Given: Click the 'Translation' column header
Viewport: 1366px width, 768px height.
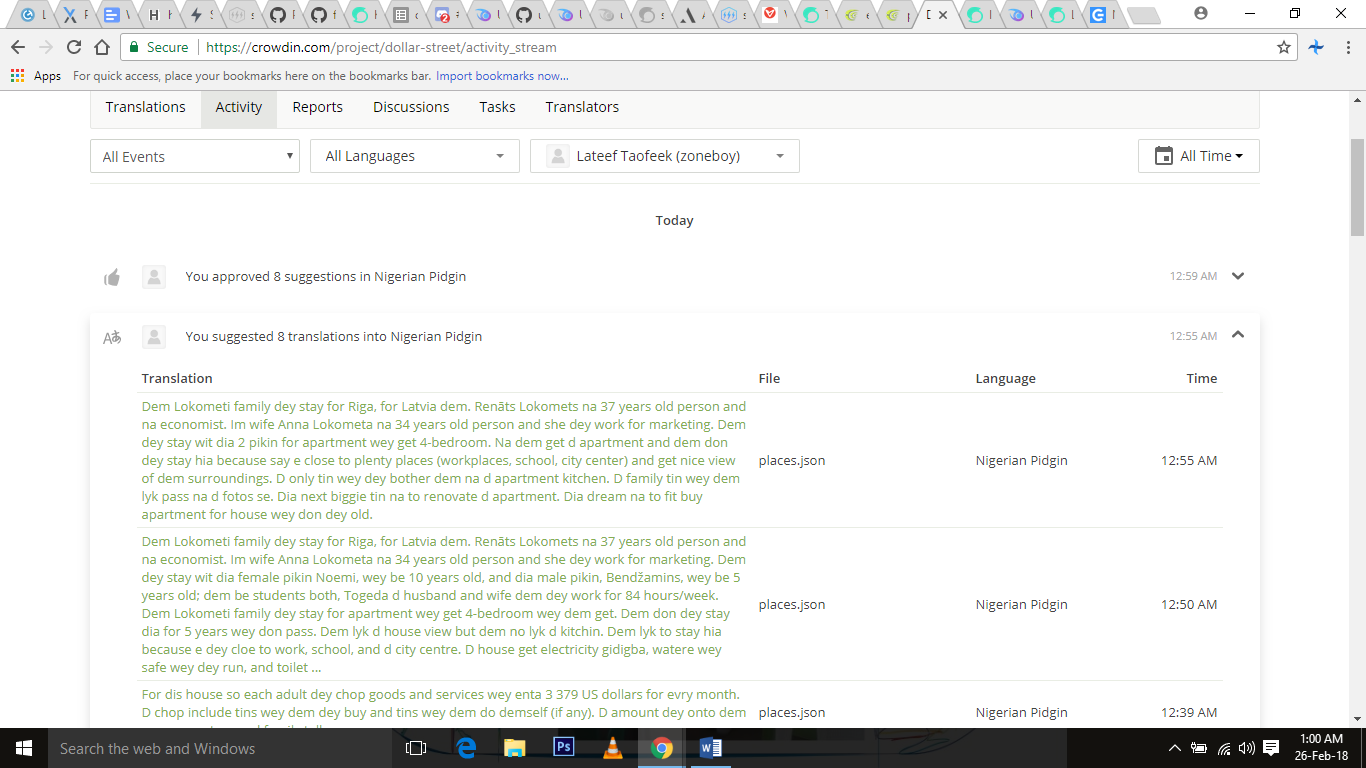Looking at the screenshot, I should [x=177, y=379].
